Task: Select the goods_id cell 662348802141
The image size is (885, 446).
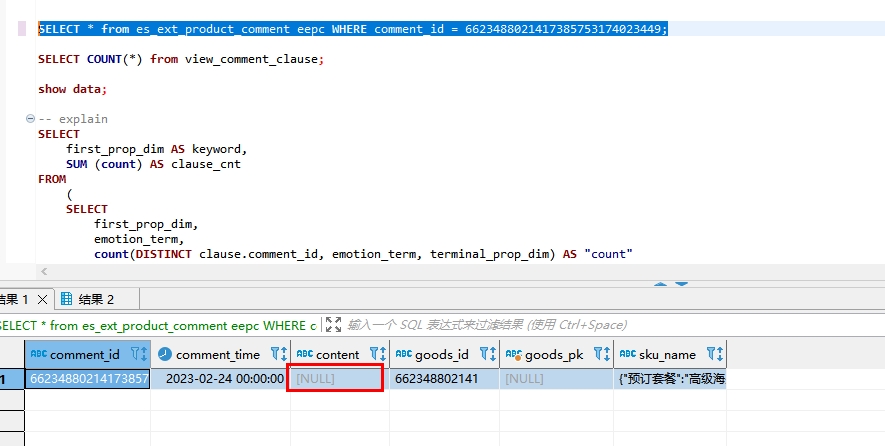Action: click(x=444, y=379)
